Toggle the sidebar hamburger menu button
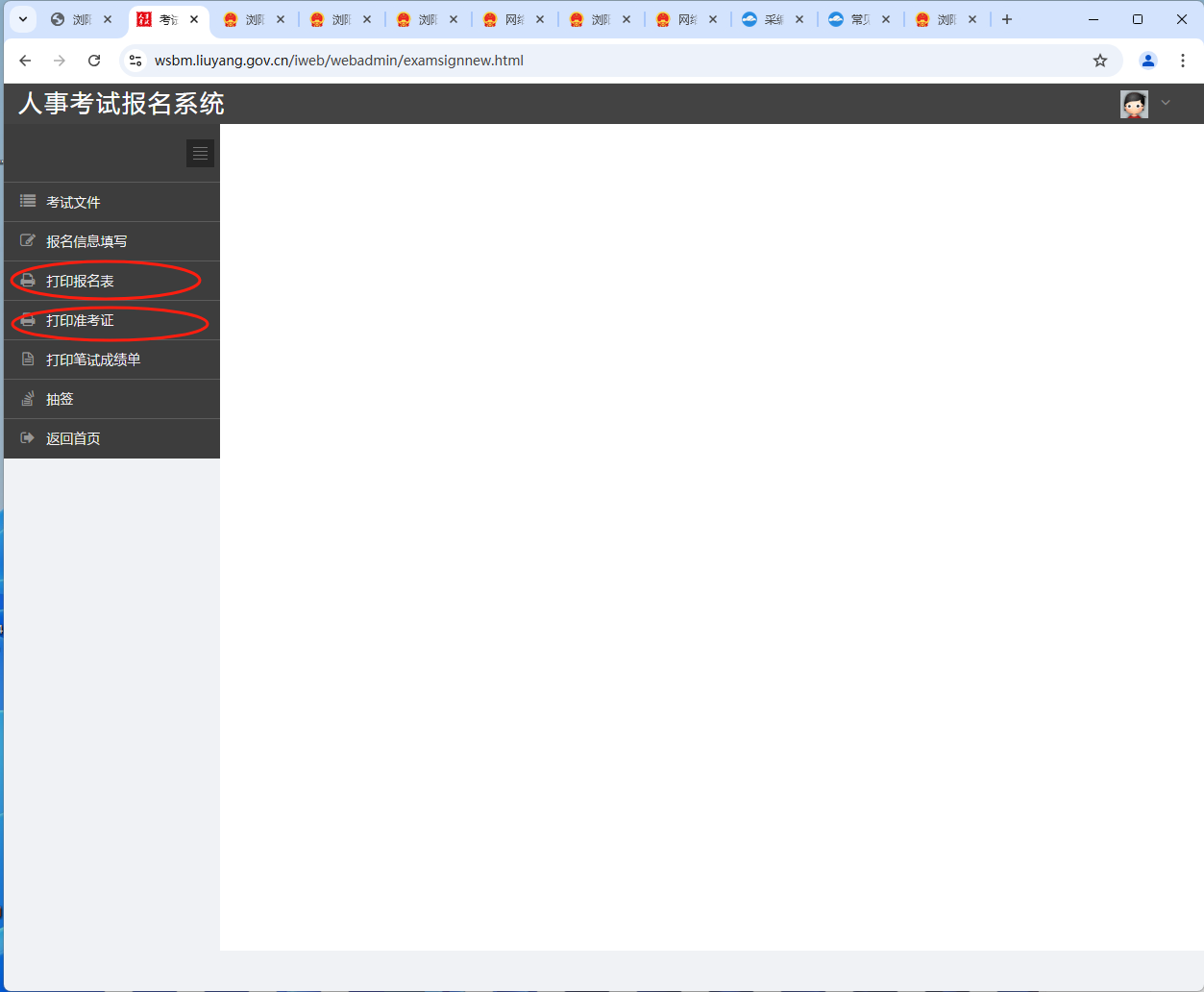Viewport: 1204px width, 992px height. 200,154
